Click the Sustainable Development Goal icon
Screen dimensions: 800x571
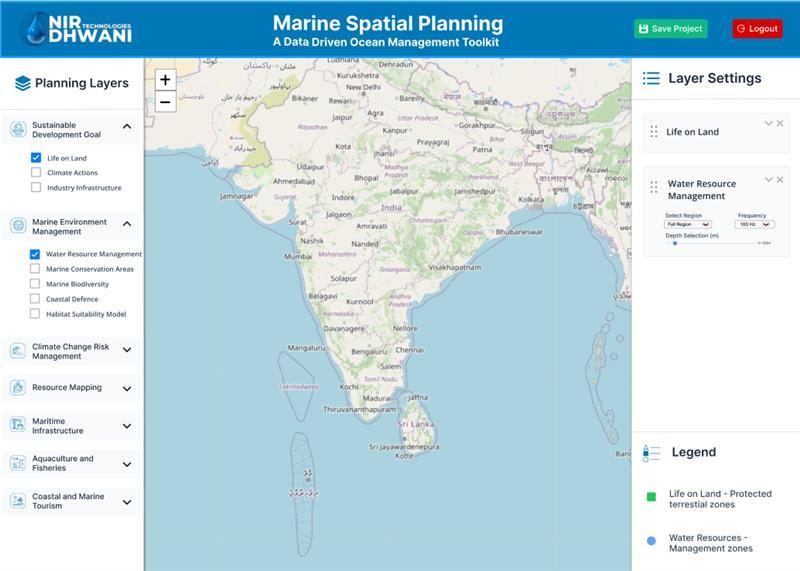pos(18,130)
